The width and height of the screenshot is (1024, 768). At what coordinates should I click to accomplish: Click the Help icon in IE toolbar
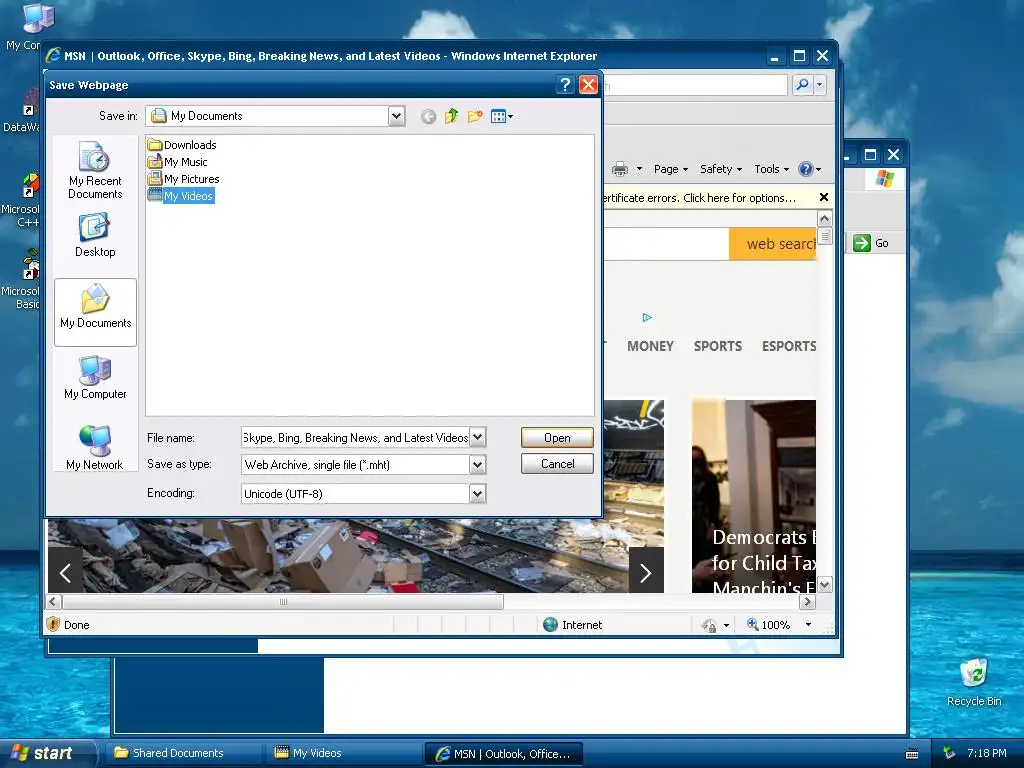[x=806, y=169]
